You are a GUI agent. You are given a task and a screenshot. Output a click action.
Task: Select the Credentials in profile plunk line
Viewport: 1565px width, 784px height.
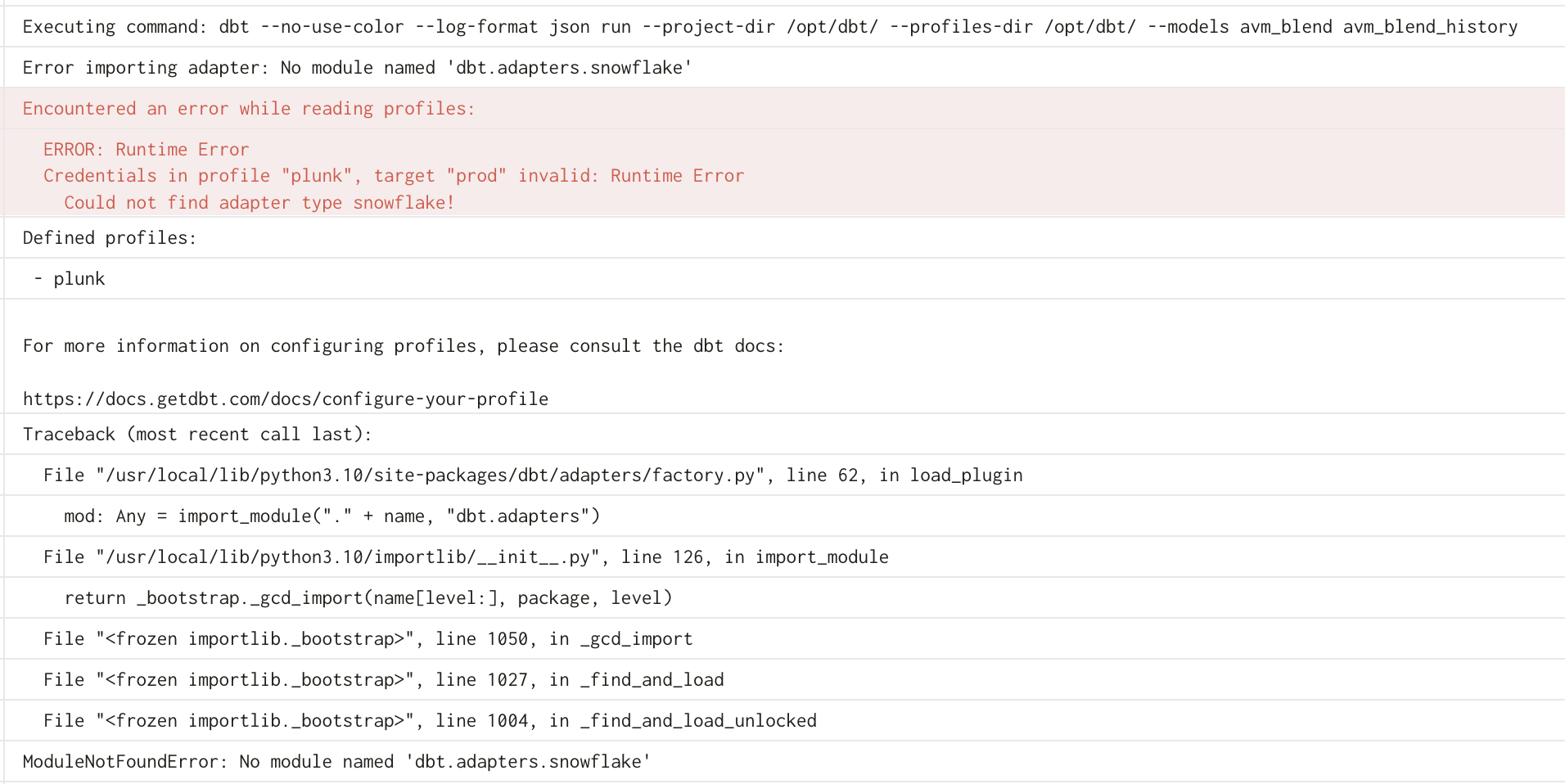393,175
